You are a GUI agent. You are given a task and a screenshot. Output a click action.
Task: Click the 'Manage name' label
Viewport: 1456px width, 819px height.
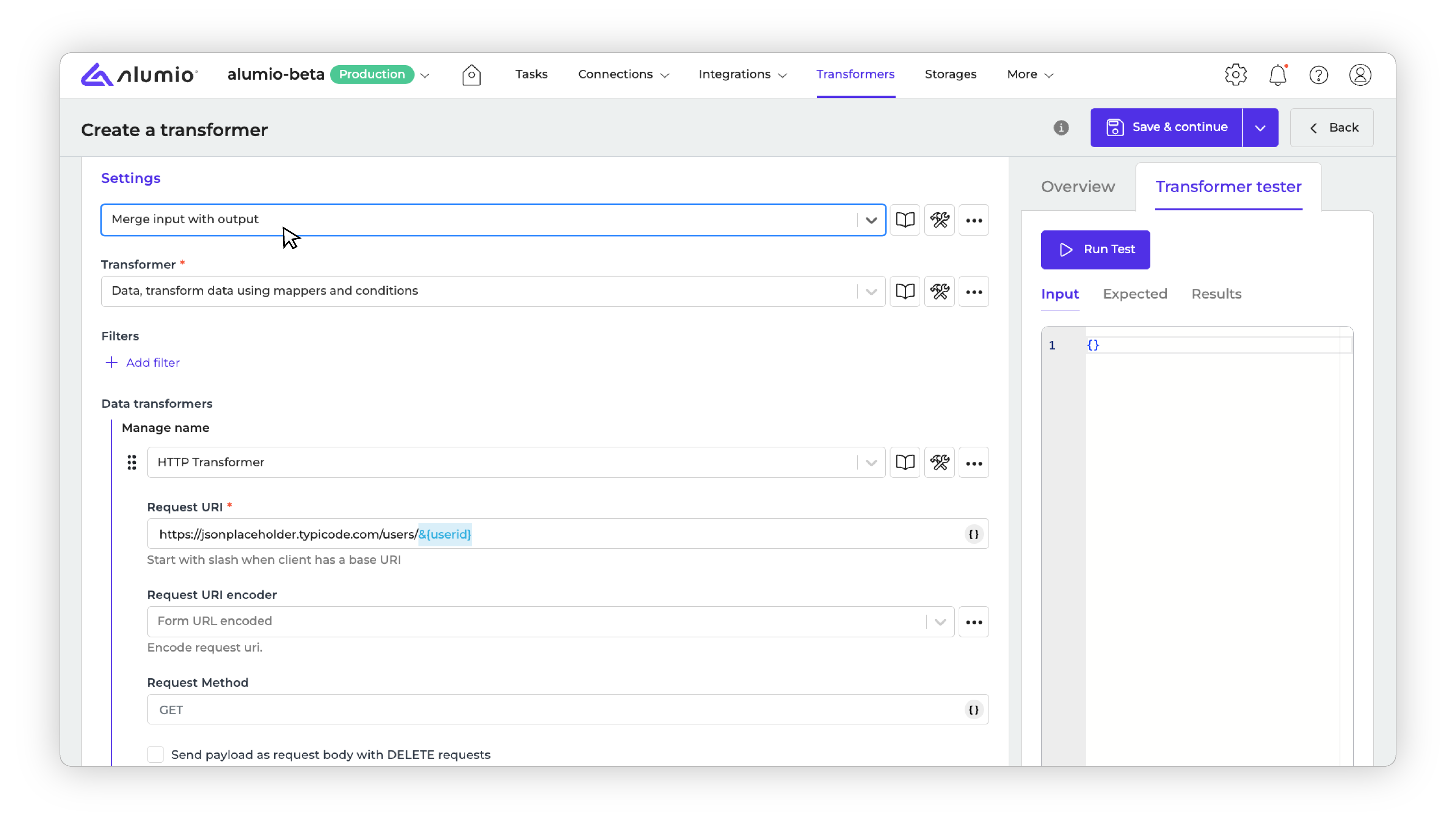(166, 428)
